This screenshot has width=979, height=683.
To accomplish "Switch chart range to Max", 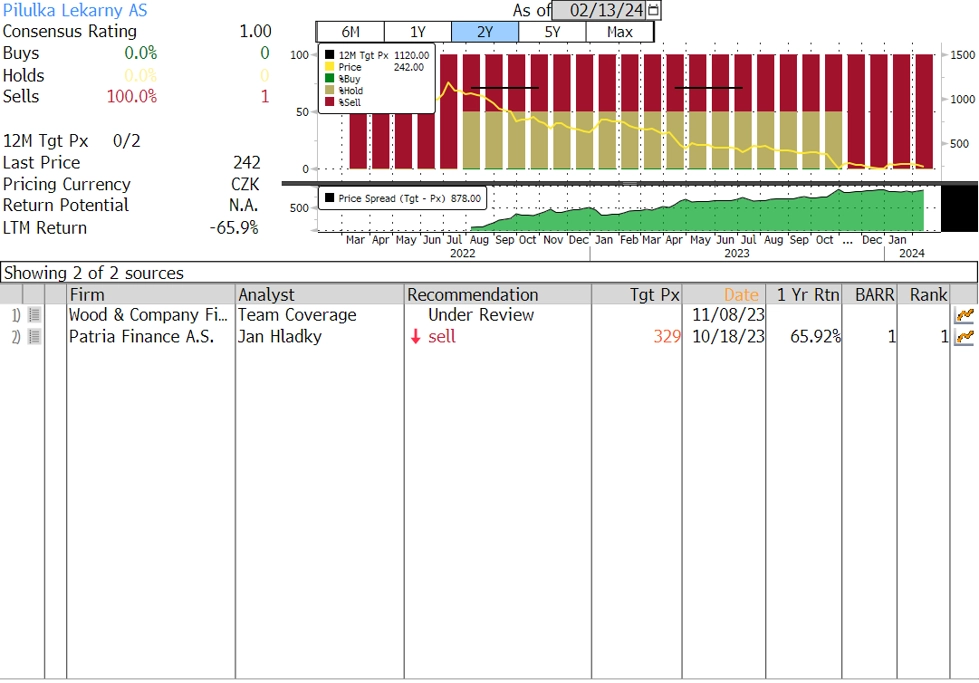I will pyautogui.click(x=620, y=32).
